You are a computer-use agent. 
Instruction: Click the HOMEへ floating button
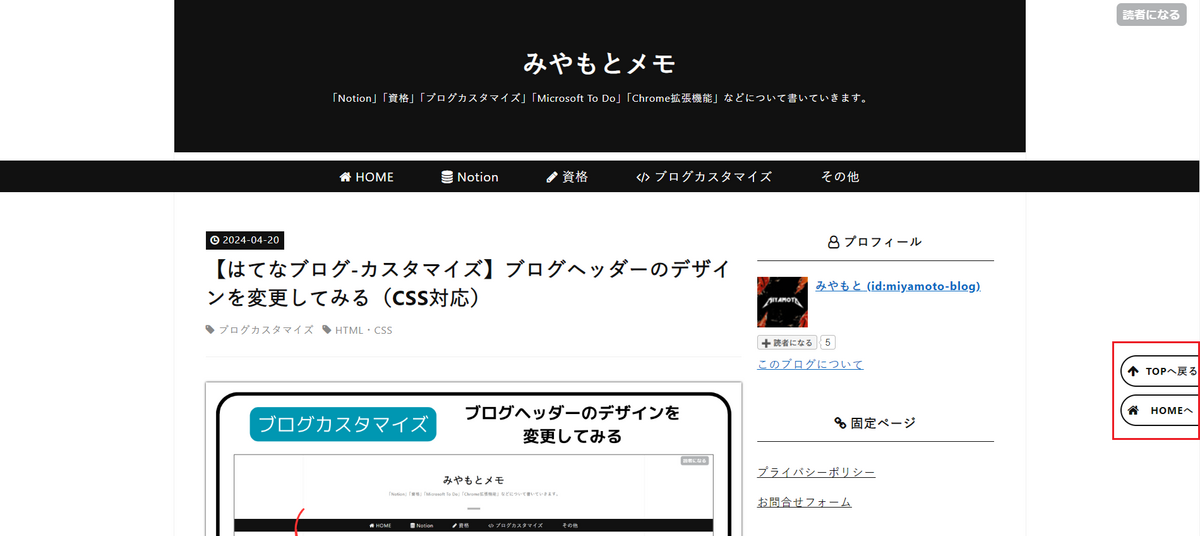(1160, 410)
